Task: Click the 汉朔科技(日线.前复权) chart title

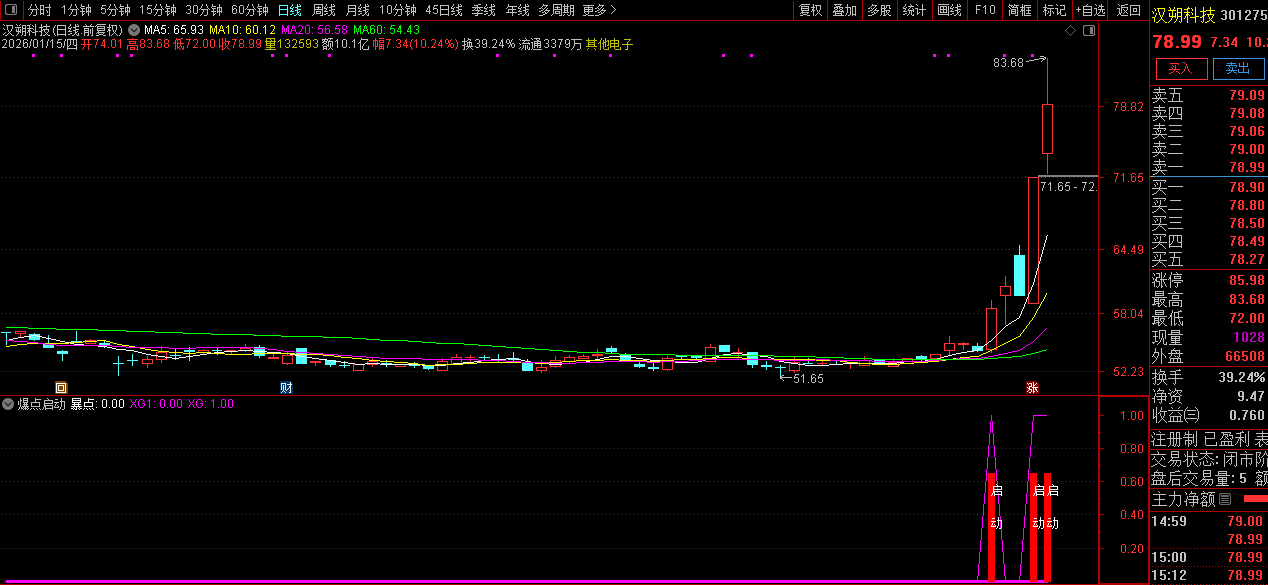Action: pyautogui.click(x=62, y=30)
